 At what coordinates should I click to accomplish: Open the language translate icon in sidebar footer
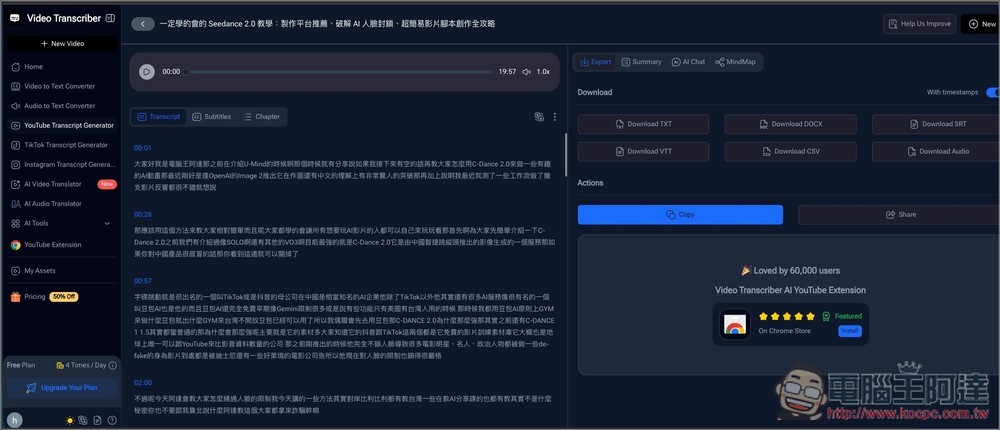[x=84, y=420]
